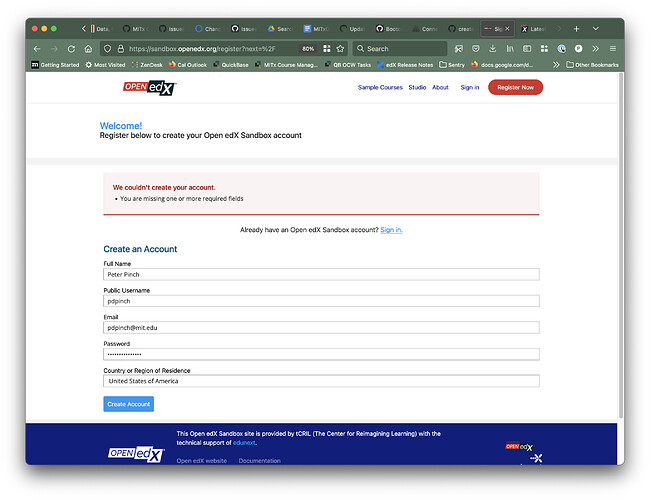The height and width of the screenshot is (500, 651).
Task: Switch to the Conne tab
Action: click(x=425, y=29)
